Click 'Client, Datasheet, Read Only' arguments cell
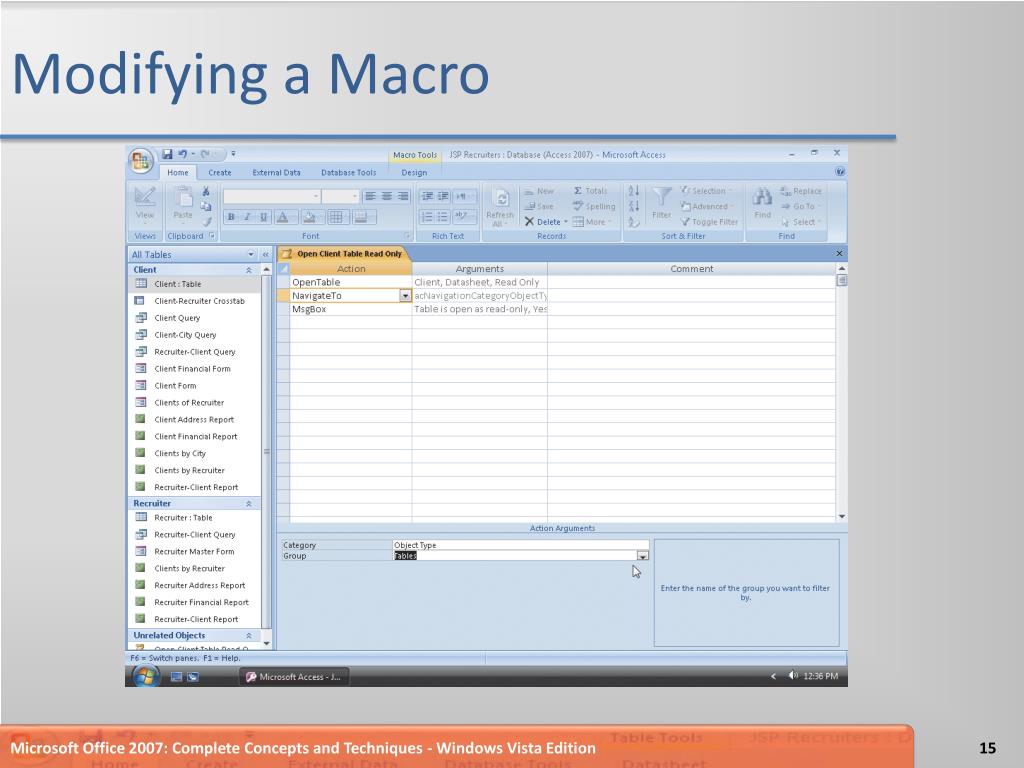The height and width of the screenshot is (768, 1024). 479,282
